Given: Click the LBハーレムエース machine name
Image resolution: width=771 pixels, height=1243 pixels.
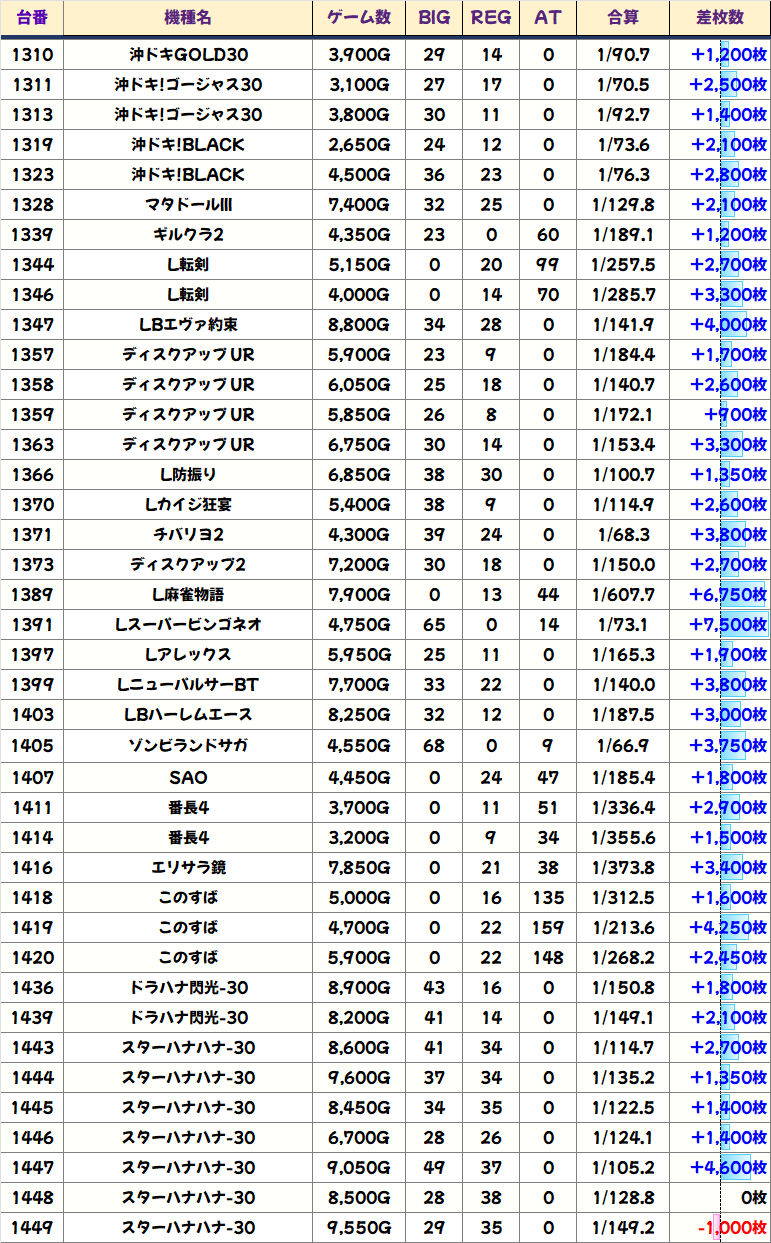Looking at the screenshot, I should tap(188, 715).
